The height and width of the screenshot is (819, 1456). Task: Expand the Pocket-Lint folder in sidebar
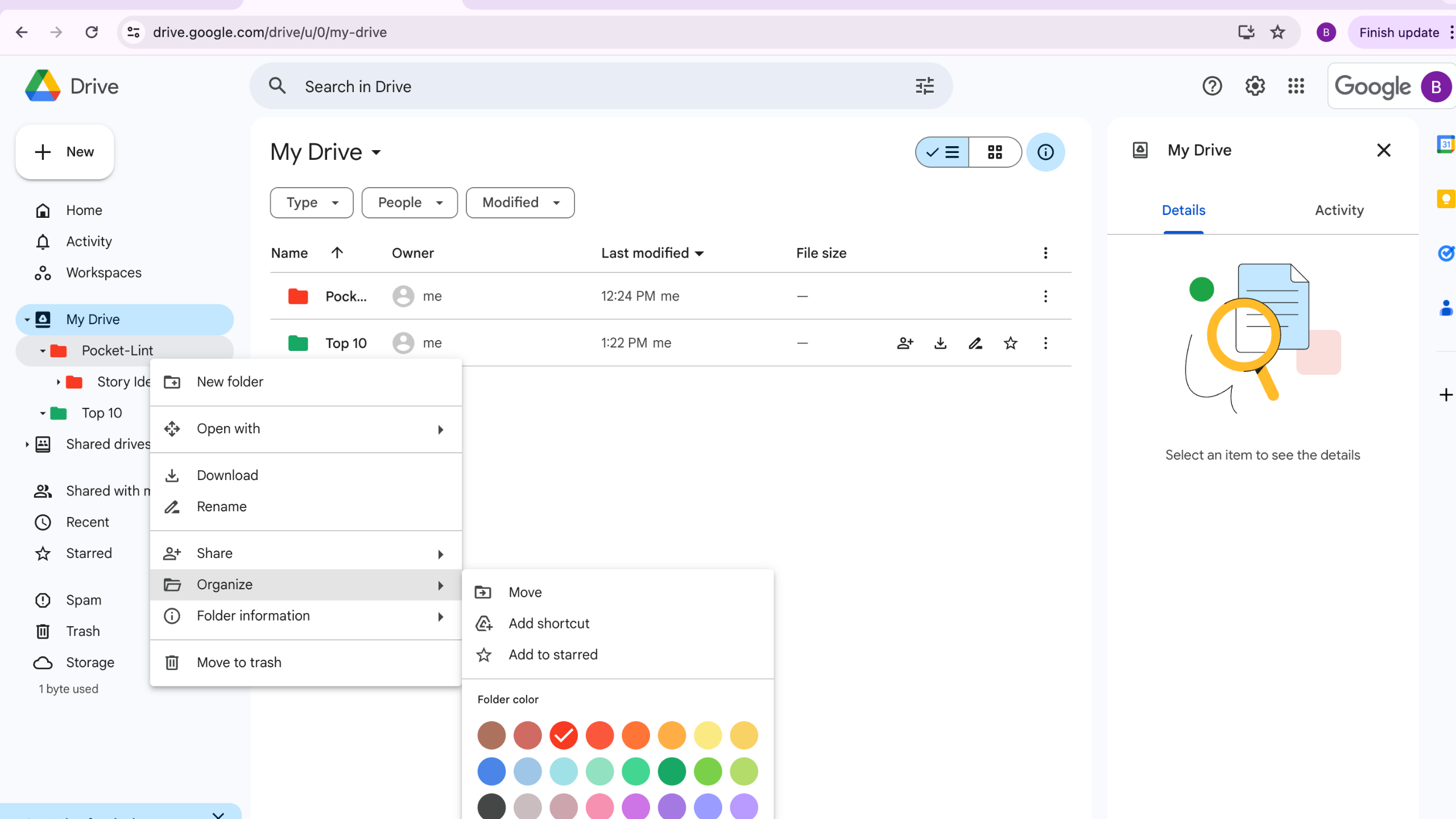42,350
